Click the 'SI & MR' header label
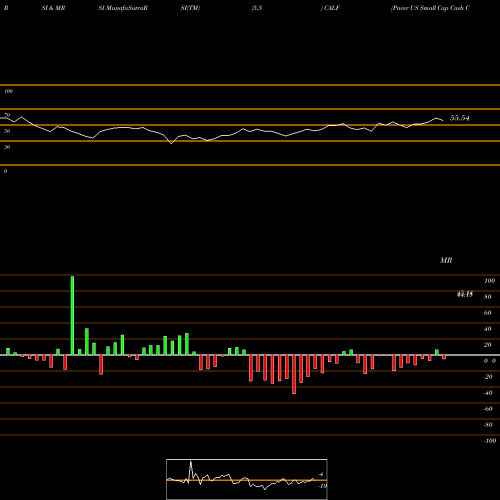The height and width of the screenshot is (500, 500). pos(53,8)
